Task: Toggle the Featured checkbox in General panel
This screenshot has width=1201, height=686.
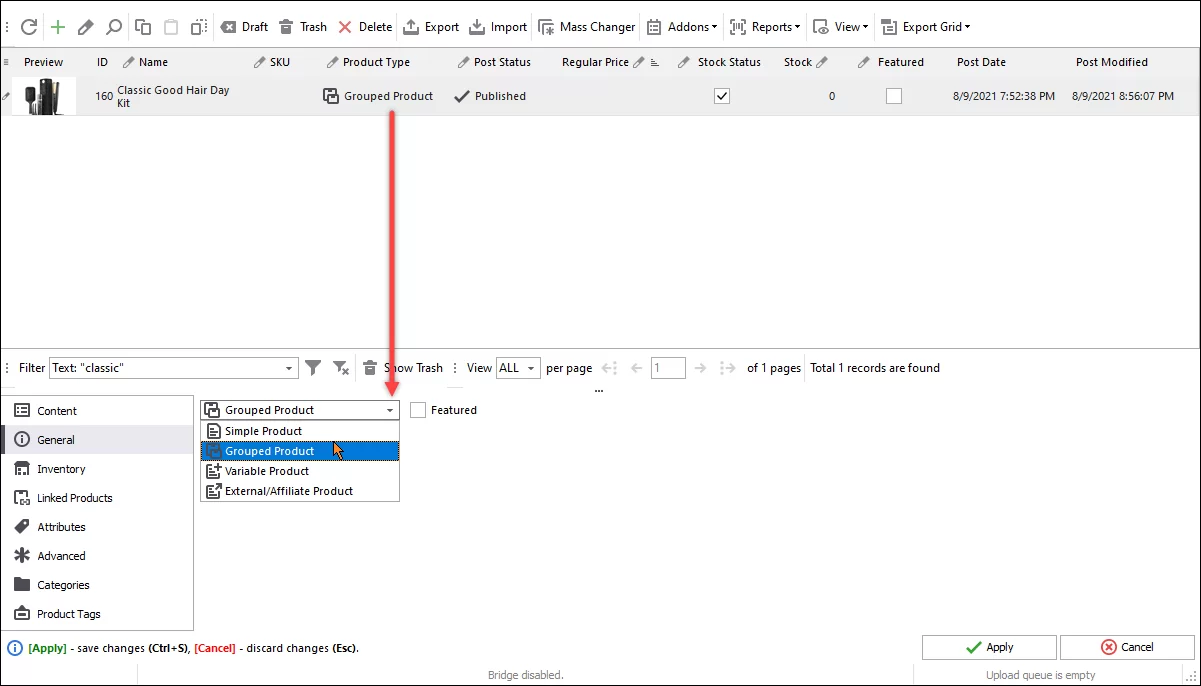Action: click(417, 409)
